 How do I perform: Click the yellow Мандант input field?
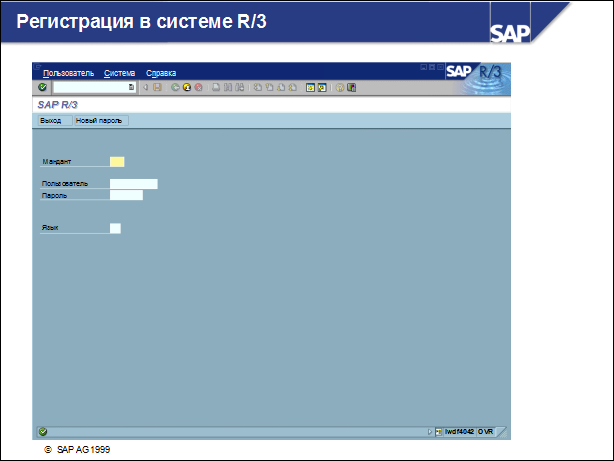click(x=117, y=162)
